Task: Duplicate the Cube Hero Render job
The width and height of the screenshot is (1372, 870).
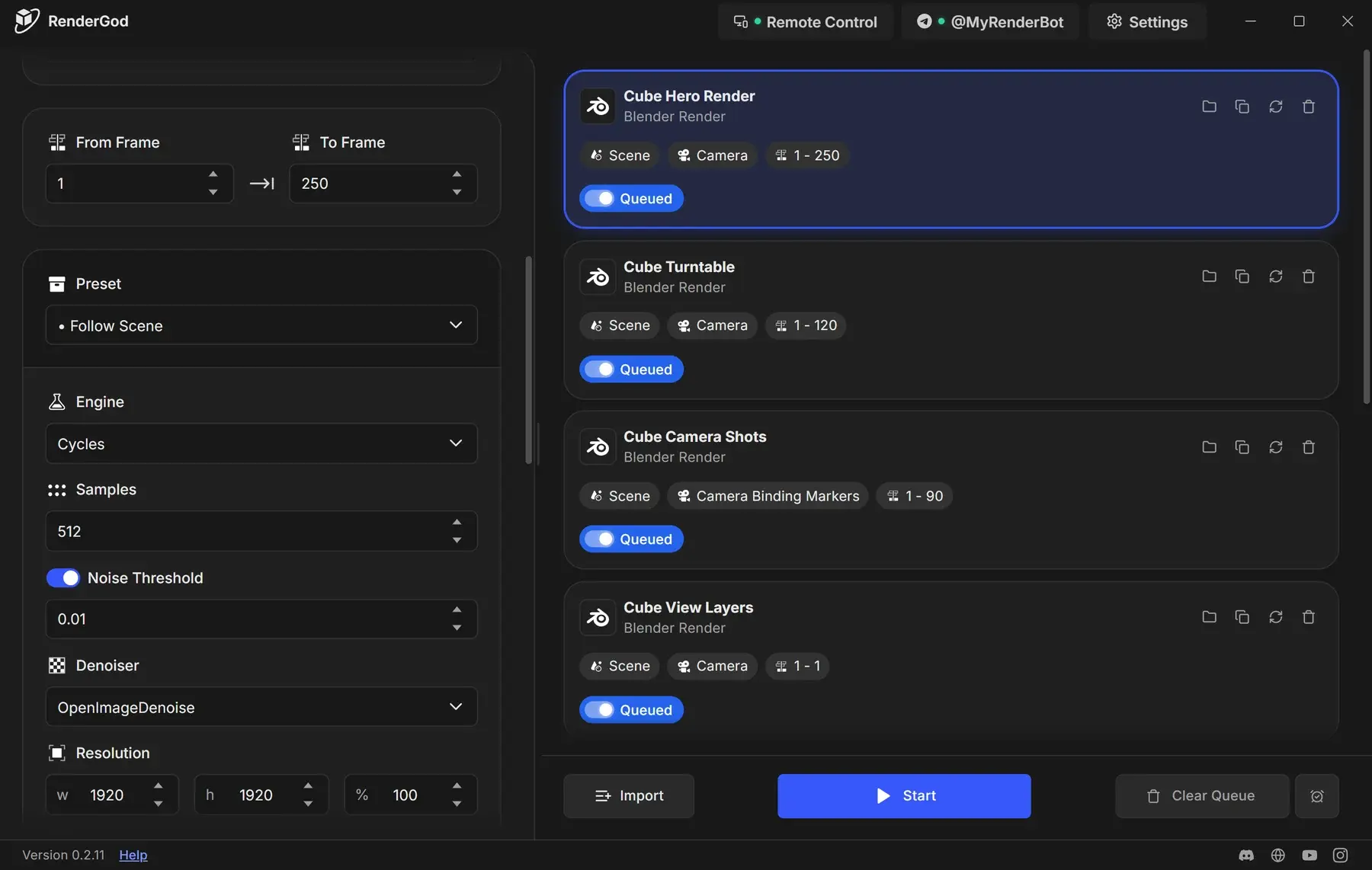Action: point(1242,107)
